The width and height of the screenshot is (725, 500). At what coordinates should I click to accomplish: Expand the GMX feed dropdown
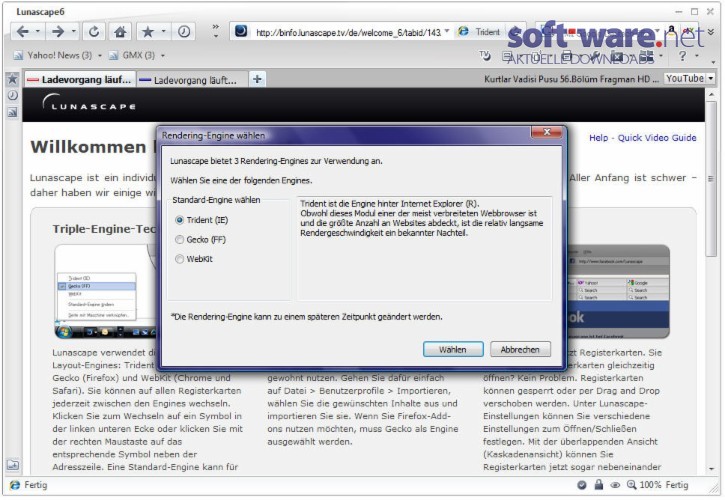tap(162, 56)
